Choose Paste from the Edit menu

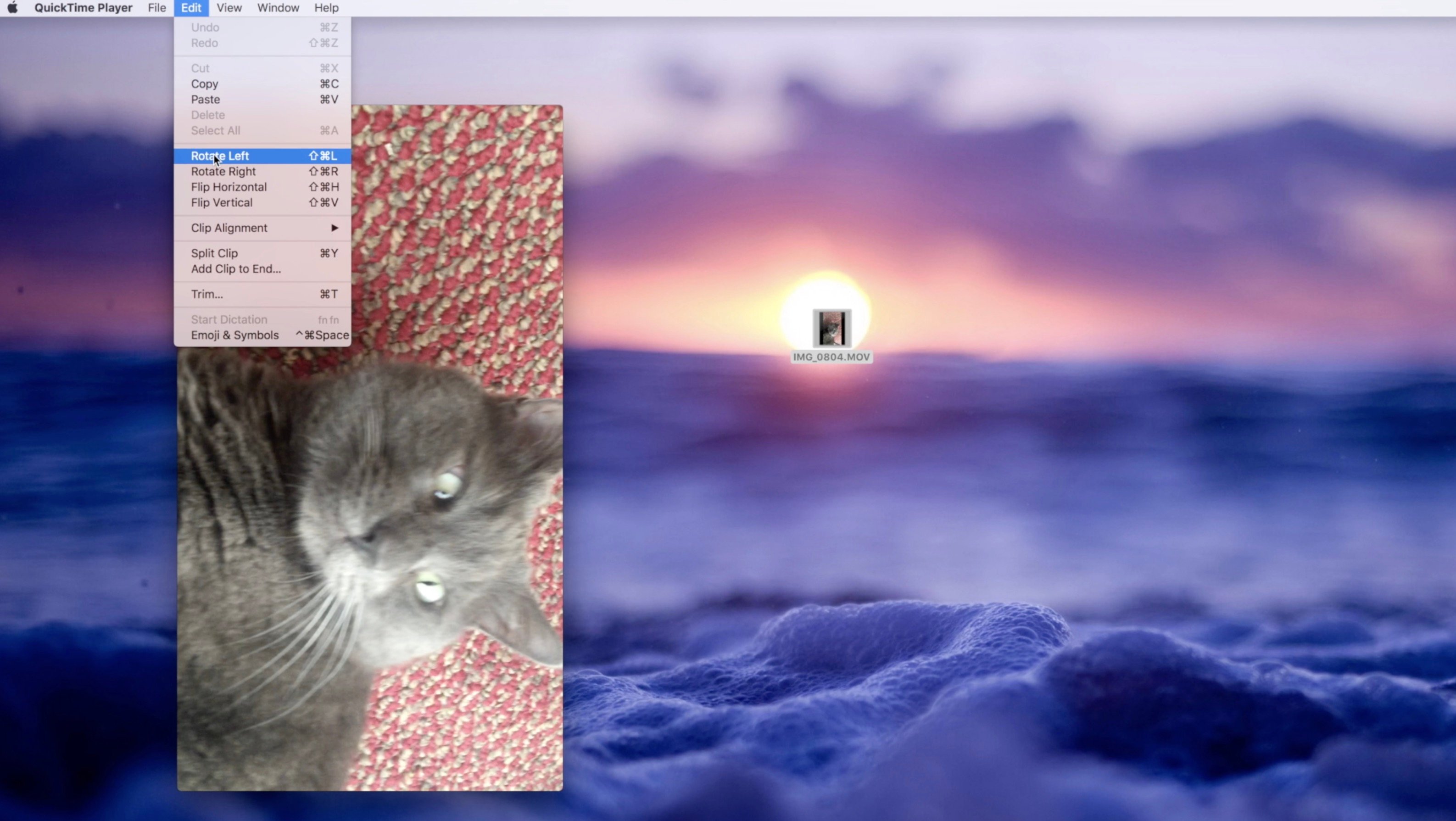pyautogui.click(x=262, y=100)
